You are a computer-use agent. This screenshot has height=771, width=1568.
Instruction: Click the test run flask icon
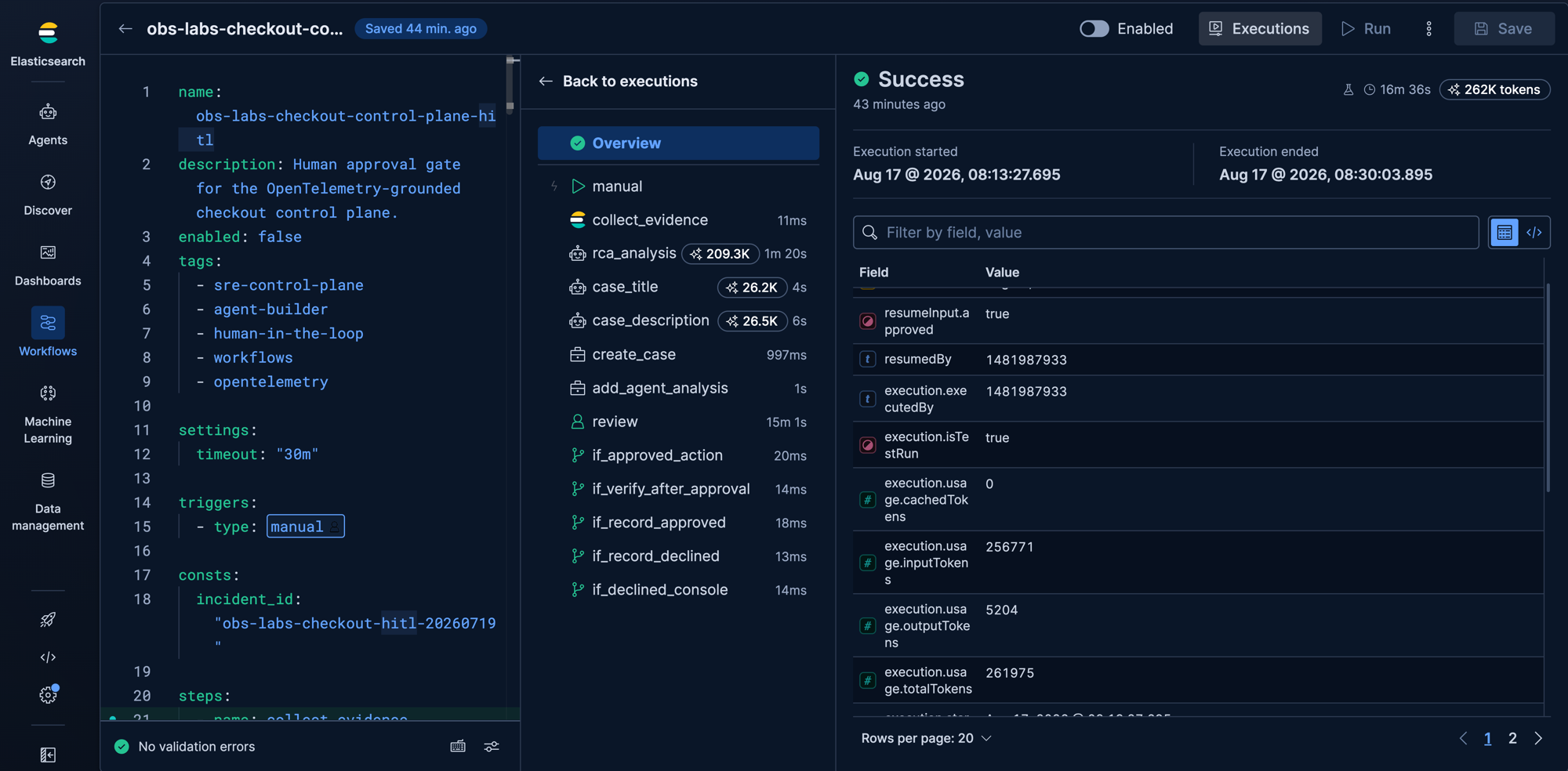pyautogui.click(x=1348, y=90)
